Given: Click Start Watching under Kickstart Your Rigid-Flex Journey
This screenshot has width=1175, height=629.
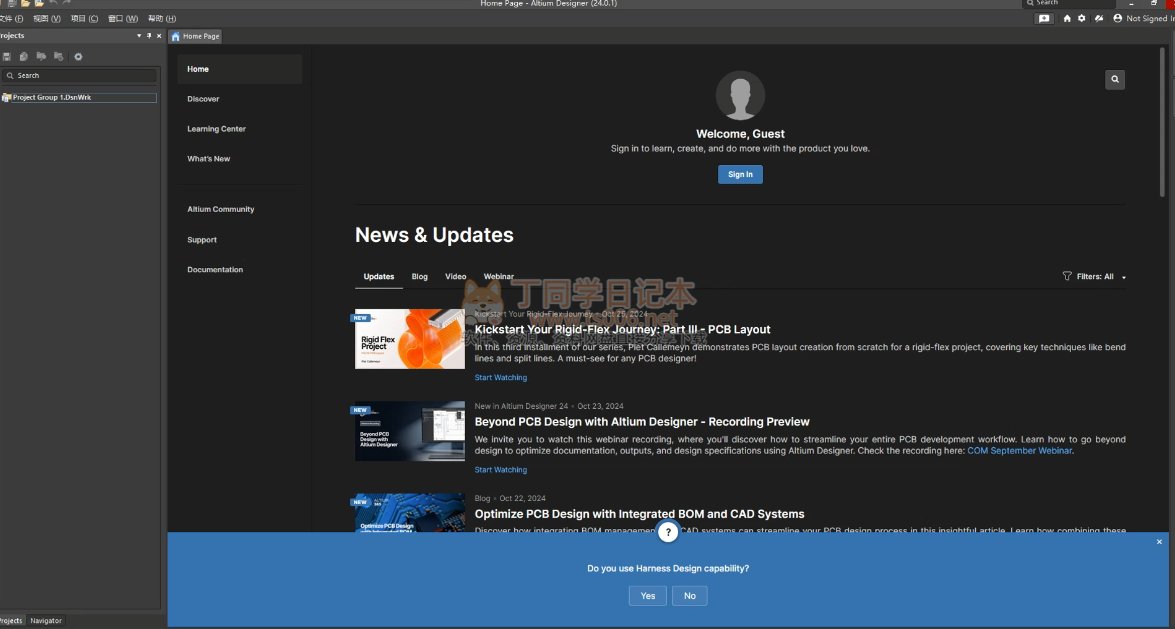Looking at the screenshot, I should [501, 378].
